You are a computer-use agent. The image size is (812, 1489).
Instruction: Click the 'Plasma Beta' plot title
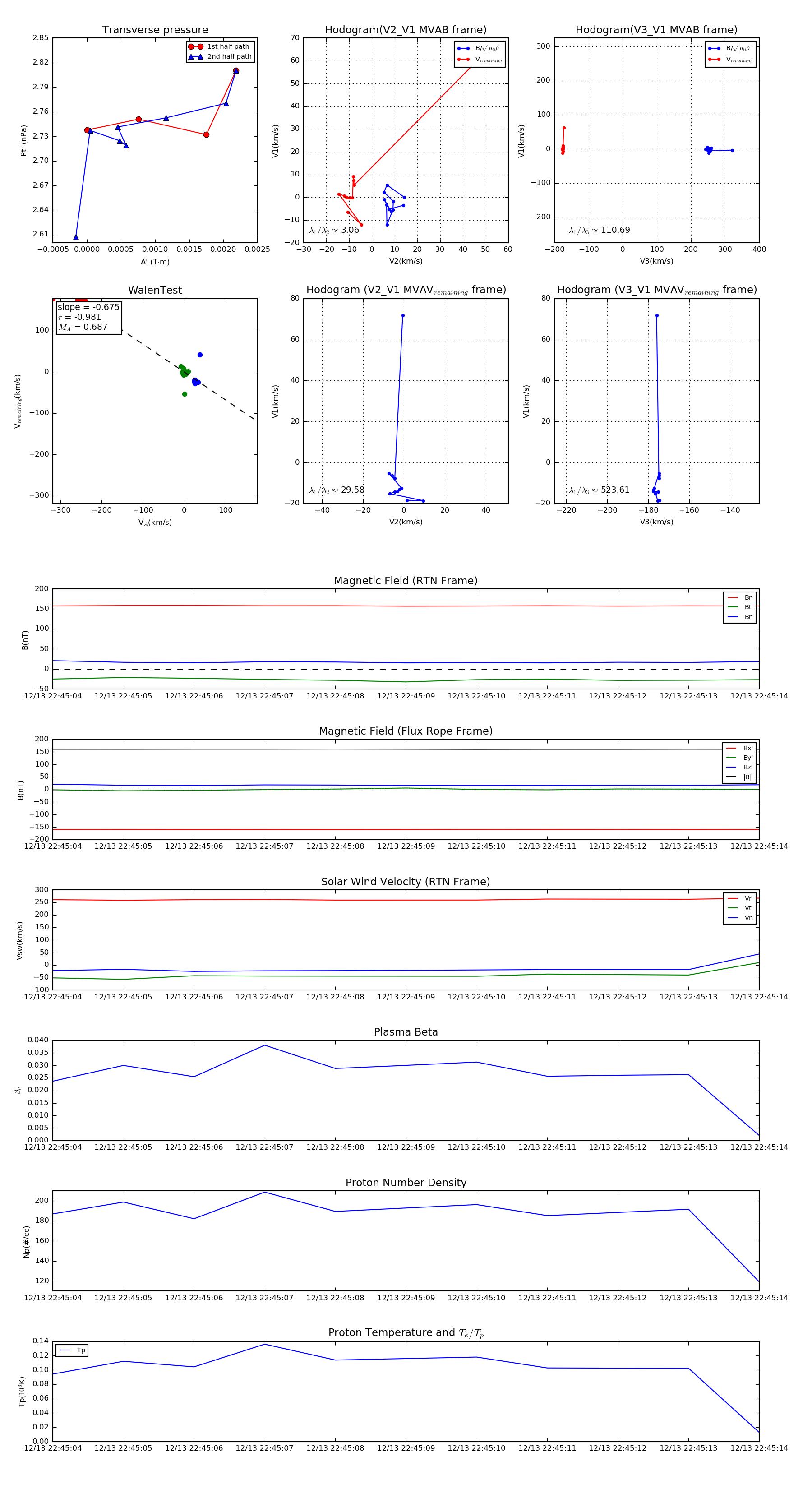pos(405,1032)
